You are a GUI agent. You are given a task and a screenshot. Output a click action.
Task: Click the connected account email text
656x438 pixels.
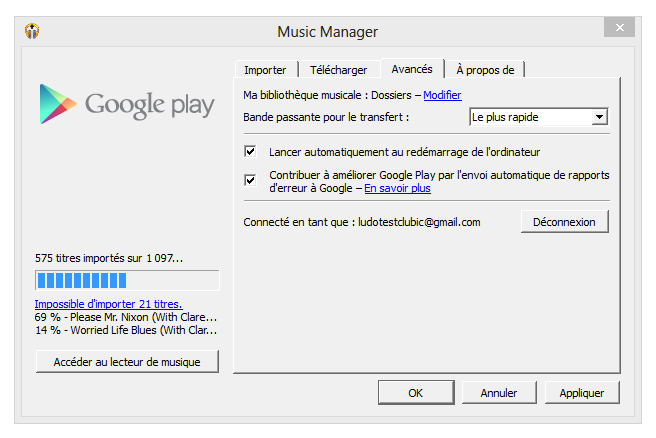tap(419, 222)
